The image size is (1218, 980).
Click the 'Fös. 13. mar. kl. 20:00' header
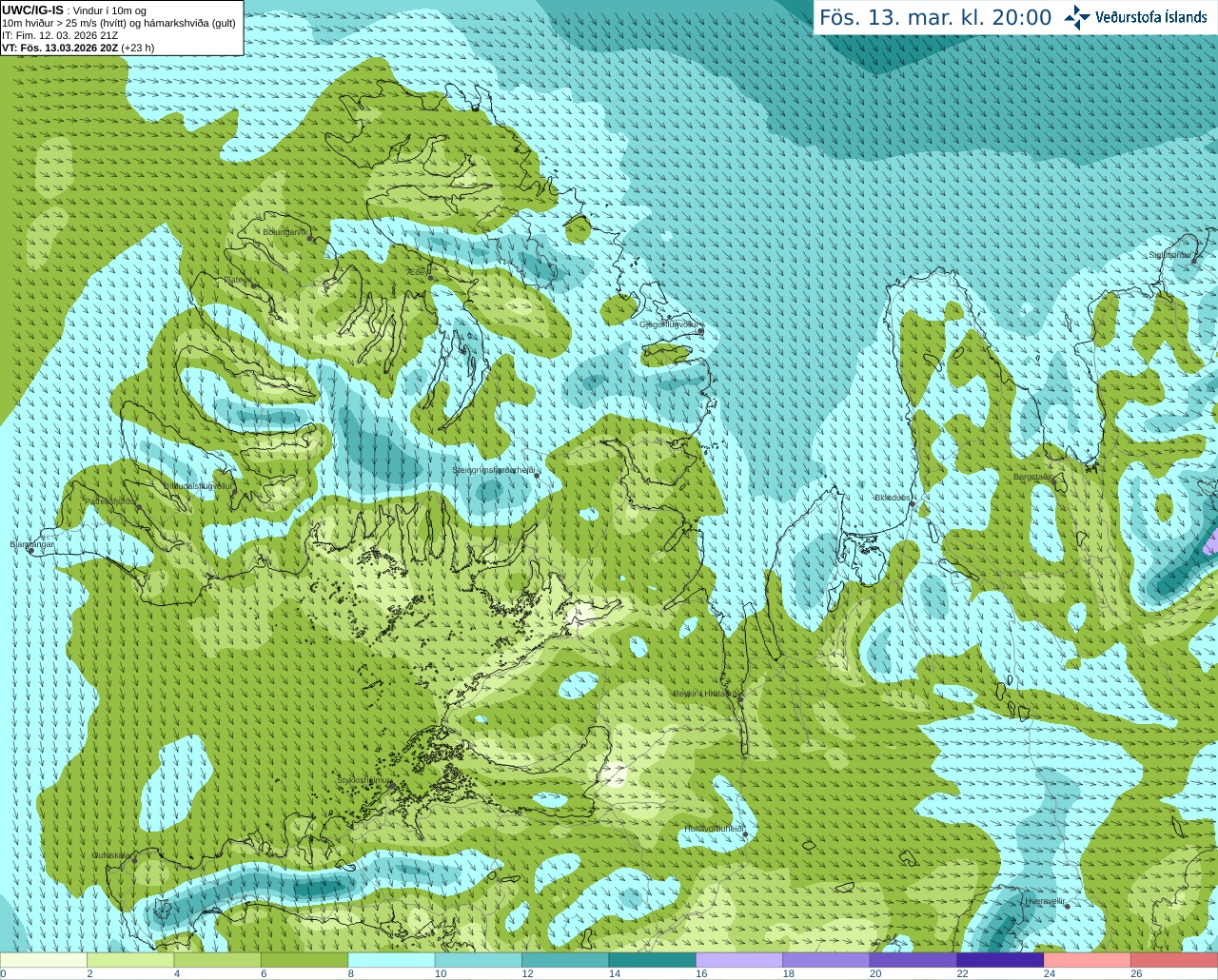(935, 17)
